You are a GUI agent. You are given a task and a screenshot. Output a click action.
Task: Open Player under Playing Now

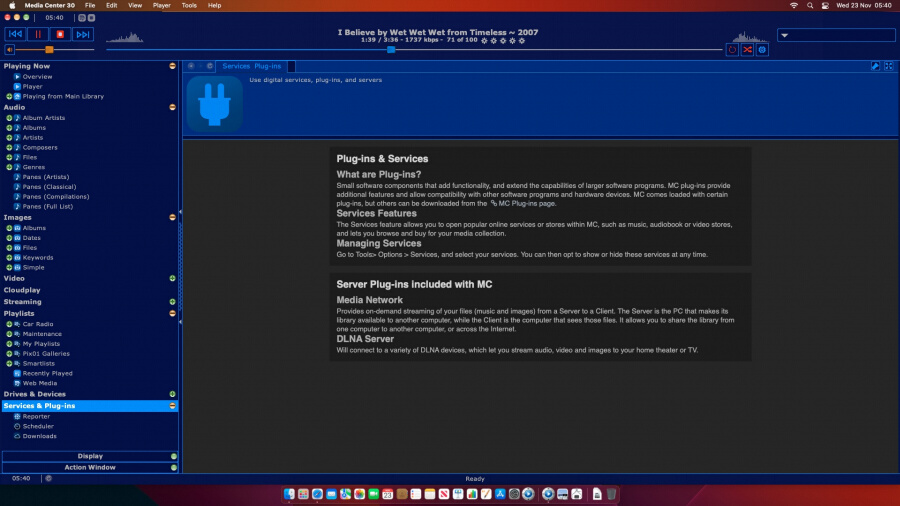point(33,86)
